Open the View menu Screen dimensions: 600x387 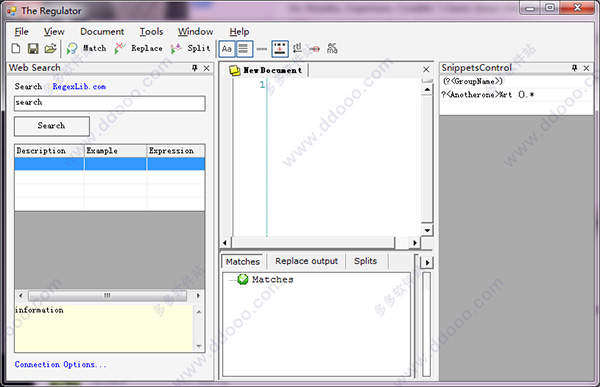click(54, 32)
